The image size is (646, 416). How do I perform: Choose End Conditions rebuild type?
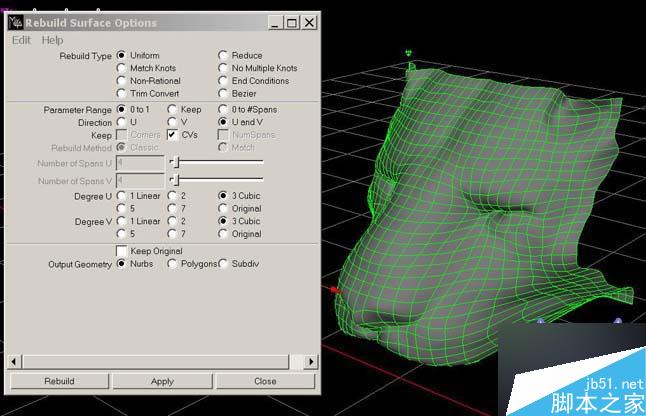pyautogui.click(x=223, y=81)
